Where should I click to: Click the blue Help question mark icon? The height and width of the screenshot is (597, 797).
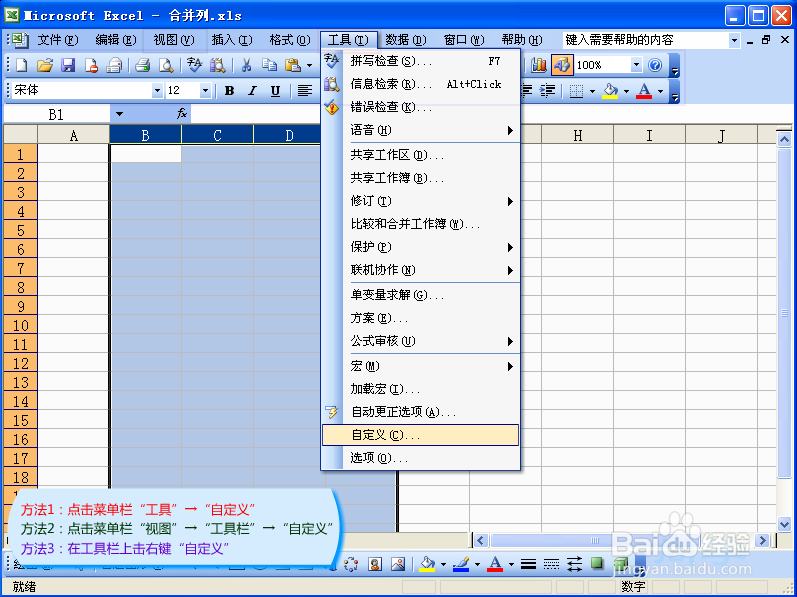(655, 65)
